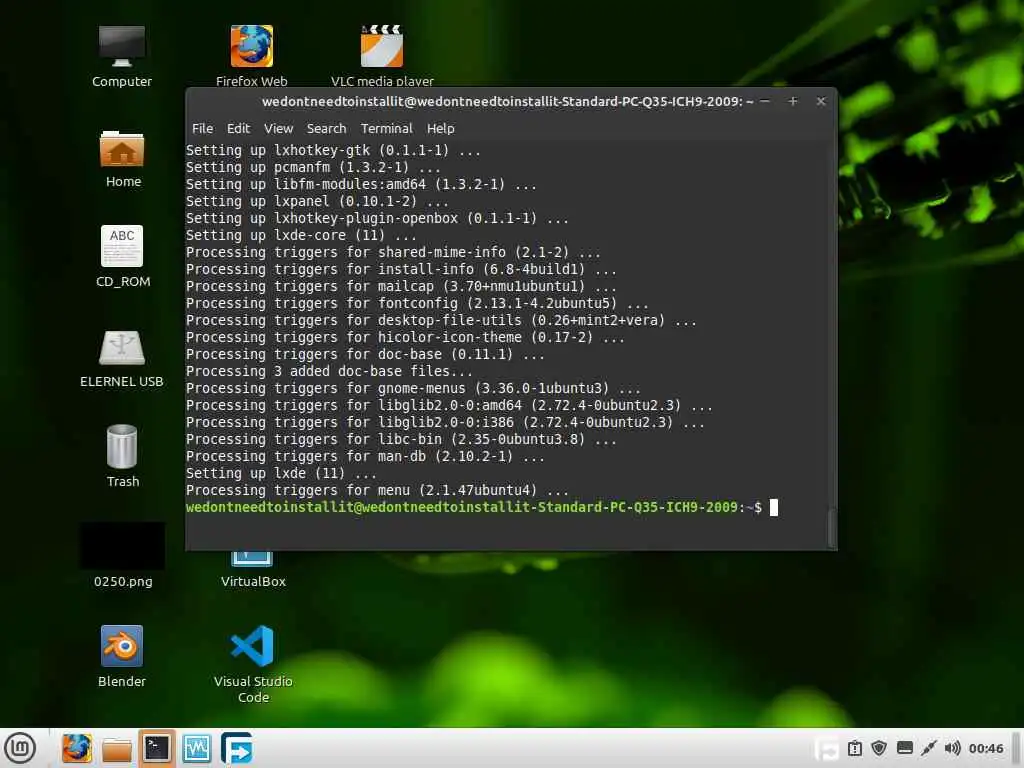Select the ELERNEL USB drive icon

tap(121, 359)
